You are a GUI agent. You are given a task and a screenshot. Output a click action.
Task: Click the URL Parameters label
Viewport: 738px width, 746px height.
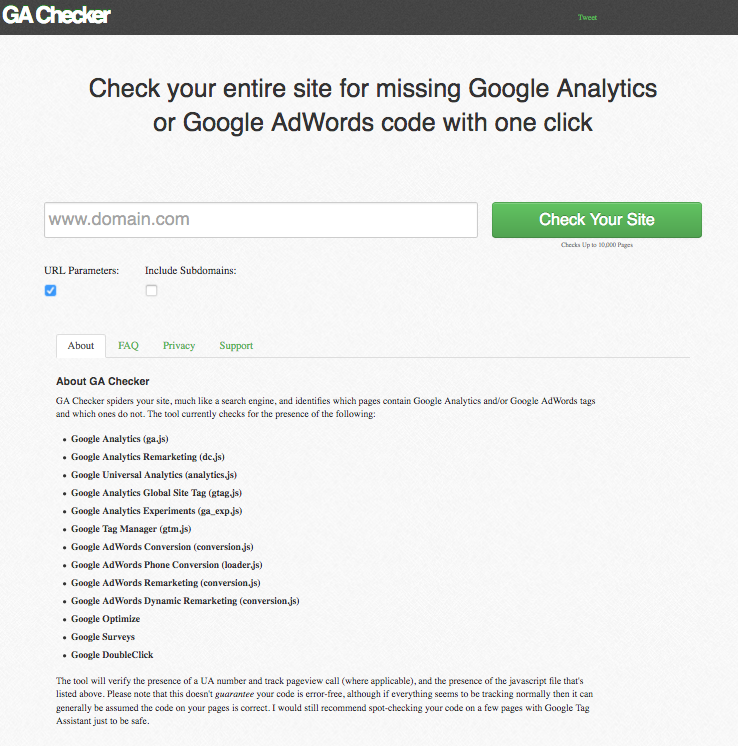pyautogui.click(x=82, y=271)
